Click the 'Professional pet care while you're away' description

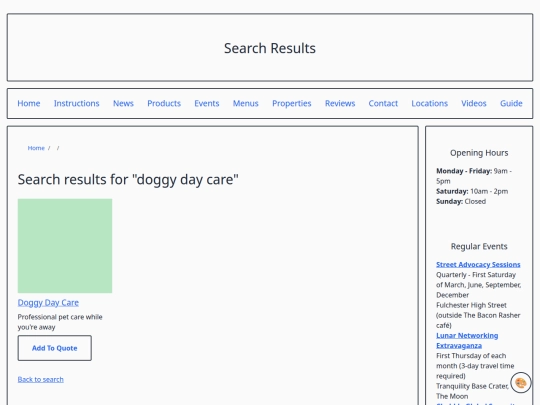point(60,322)
